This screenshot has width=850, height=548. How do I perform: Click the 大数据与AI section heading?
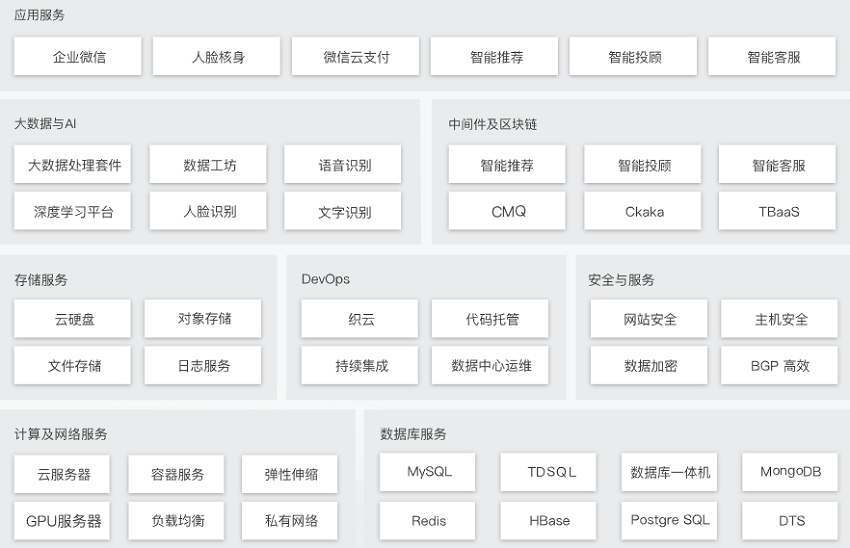click(x=45, y=124)
